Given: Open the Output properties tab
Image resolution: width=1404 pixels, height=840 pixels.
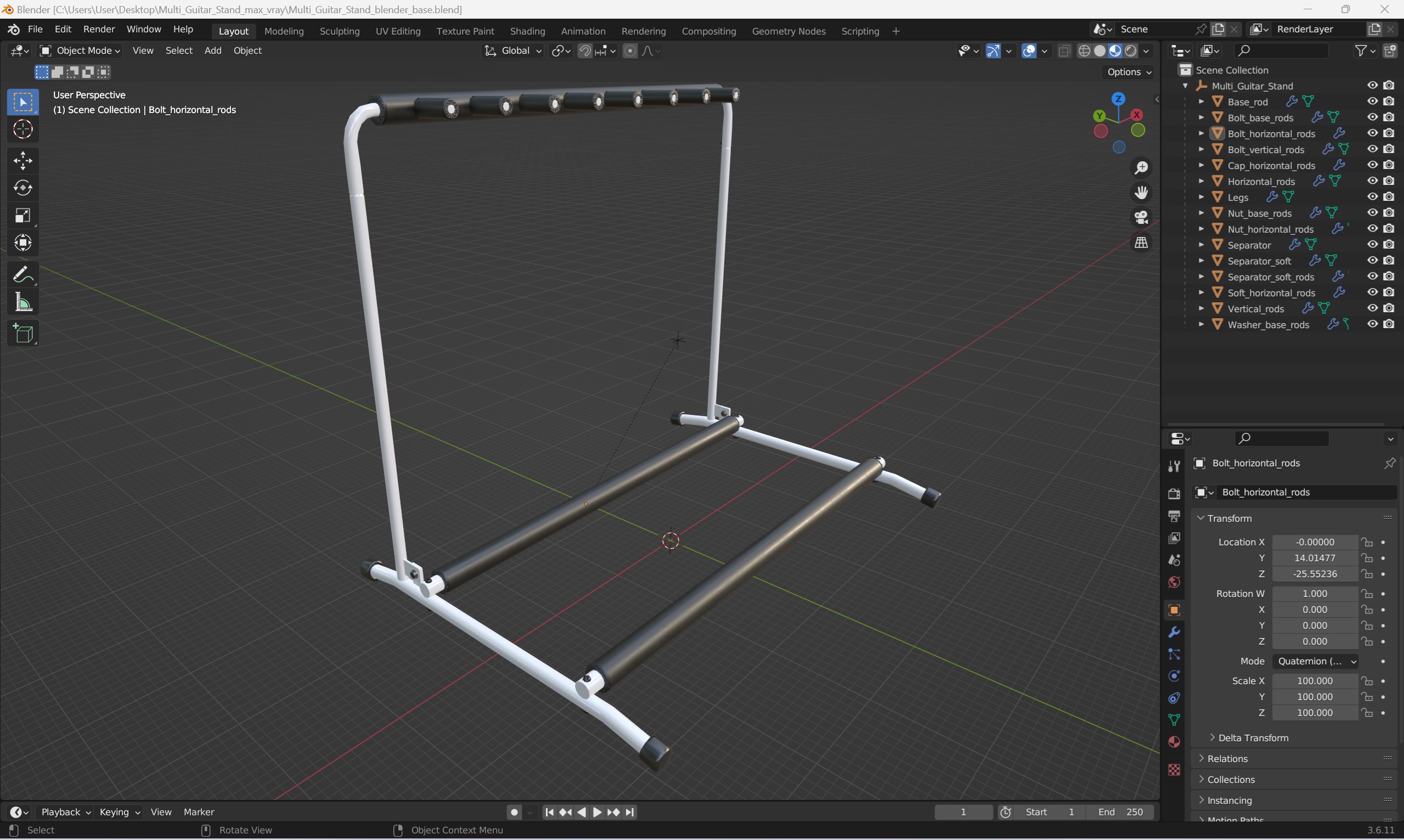Looking at the screenshot, I should click(1174, 516).
